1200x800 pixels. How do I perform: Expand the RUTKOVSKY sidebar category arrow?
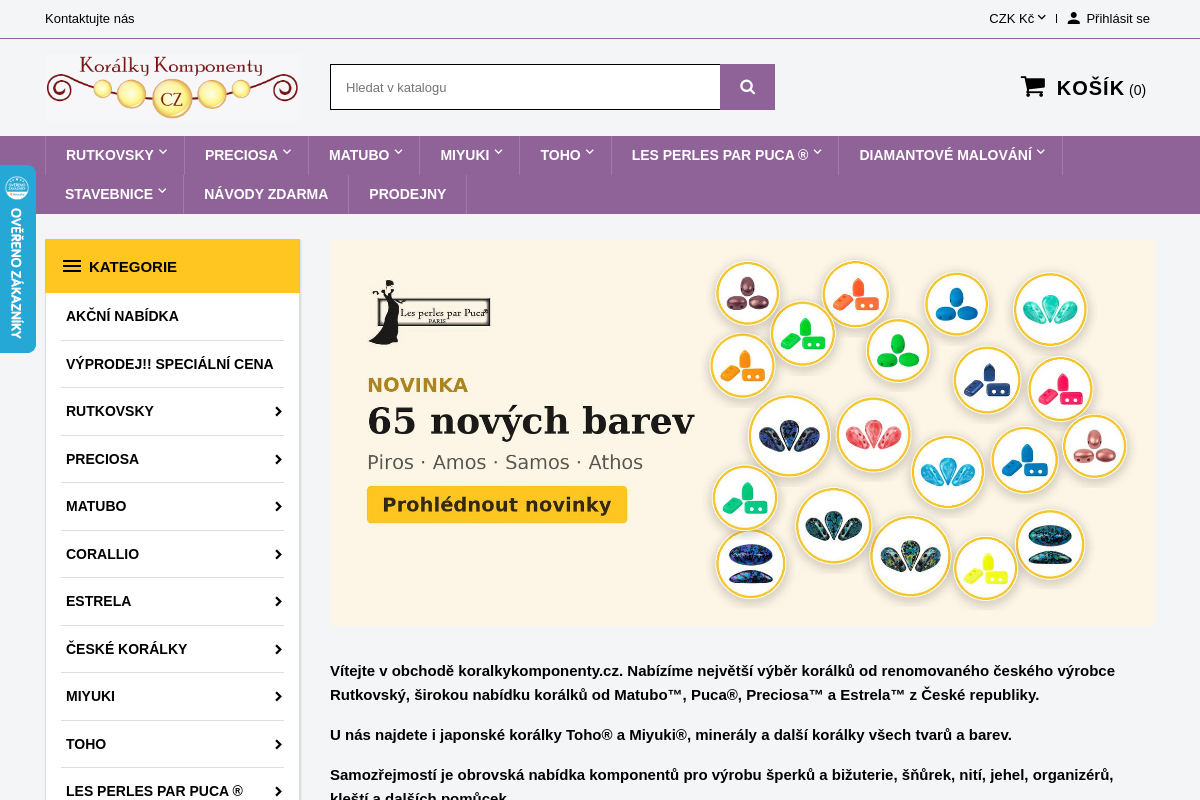coord(278,411)
